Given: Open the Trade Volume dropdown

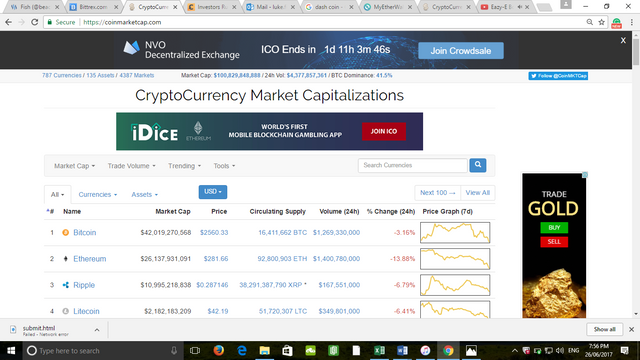Looking at the screenshot, I should point(131,166).
